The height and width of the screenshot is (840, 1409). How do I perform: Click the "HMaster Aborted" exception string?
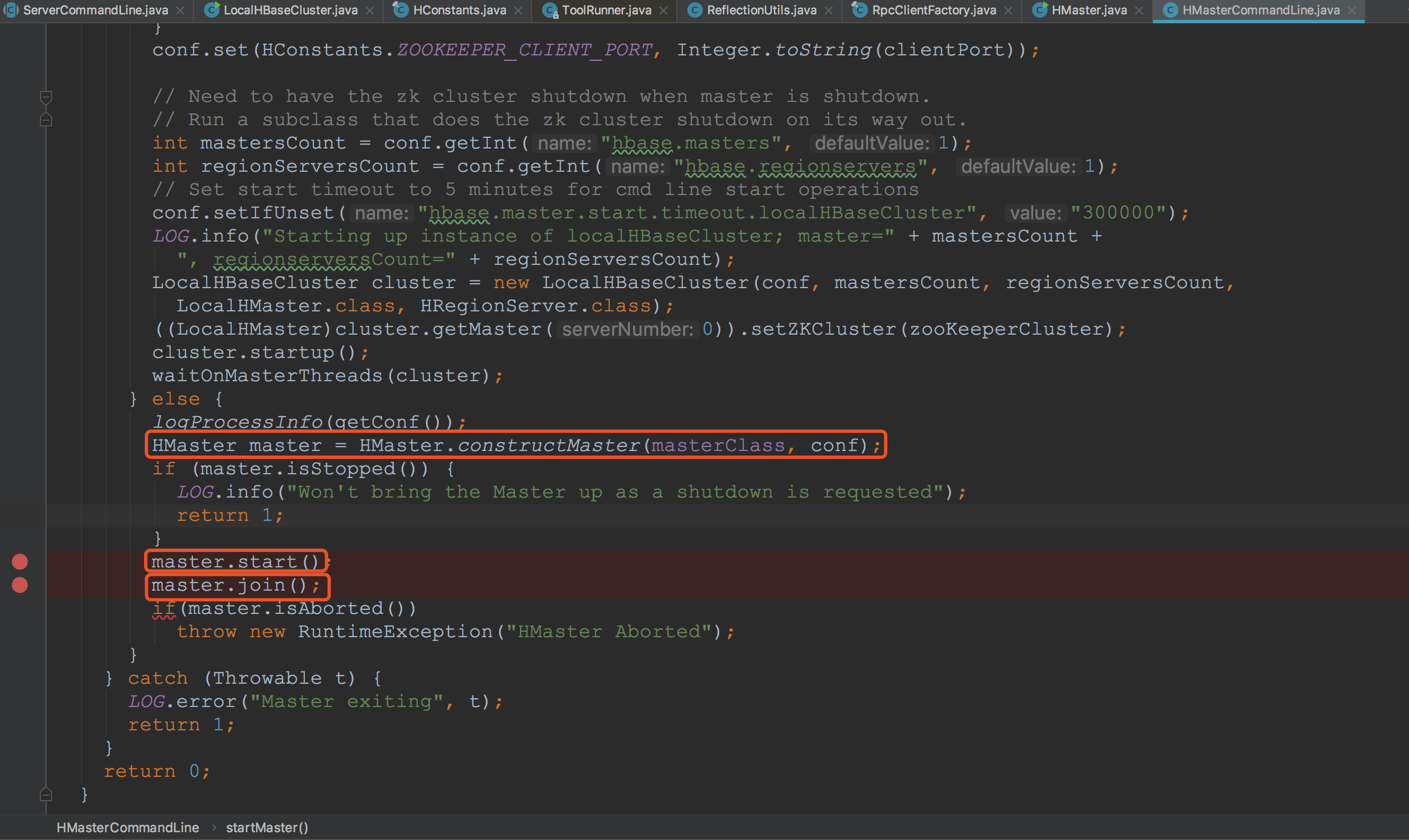point(609,631)
